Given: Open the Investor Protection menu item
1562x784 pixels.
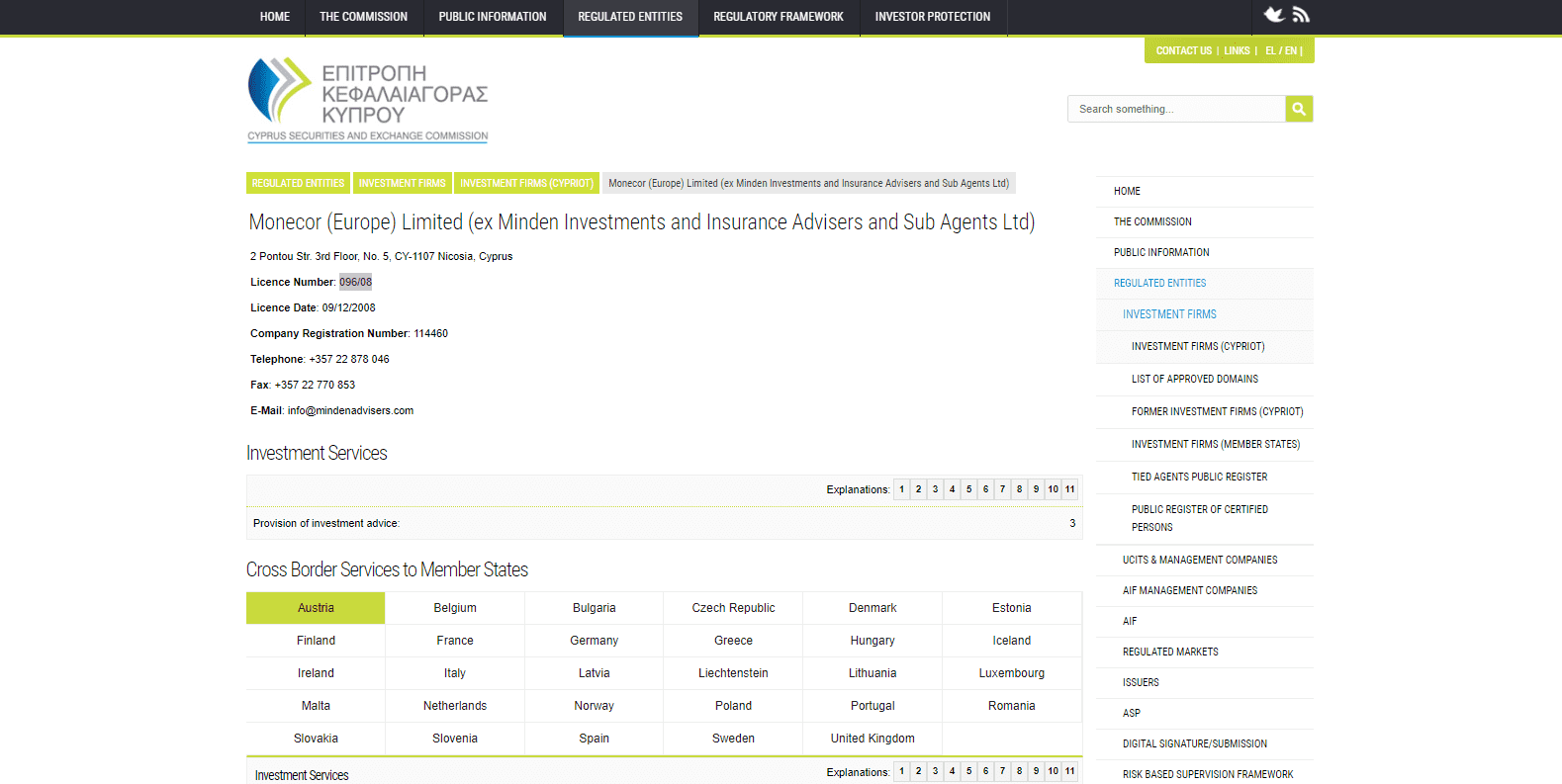Looking at the screenshot, I should (932, 17).
